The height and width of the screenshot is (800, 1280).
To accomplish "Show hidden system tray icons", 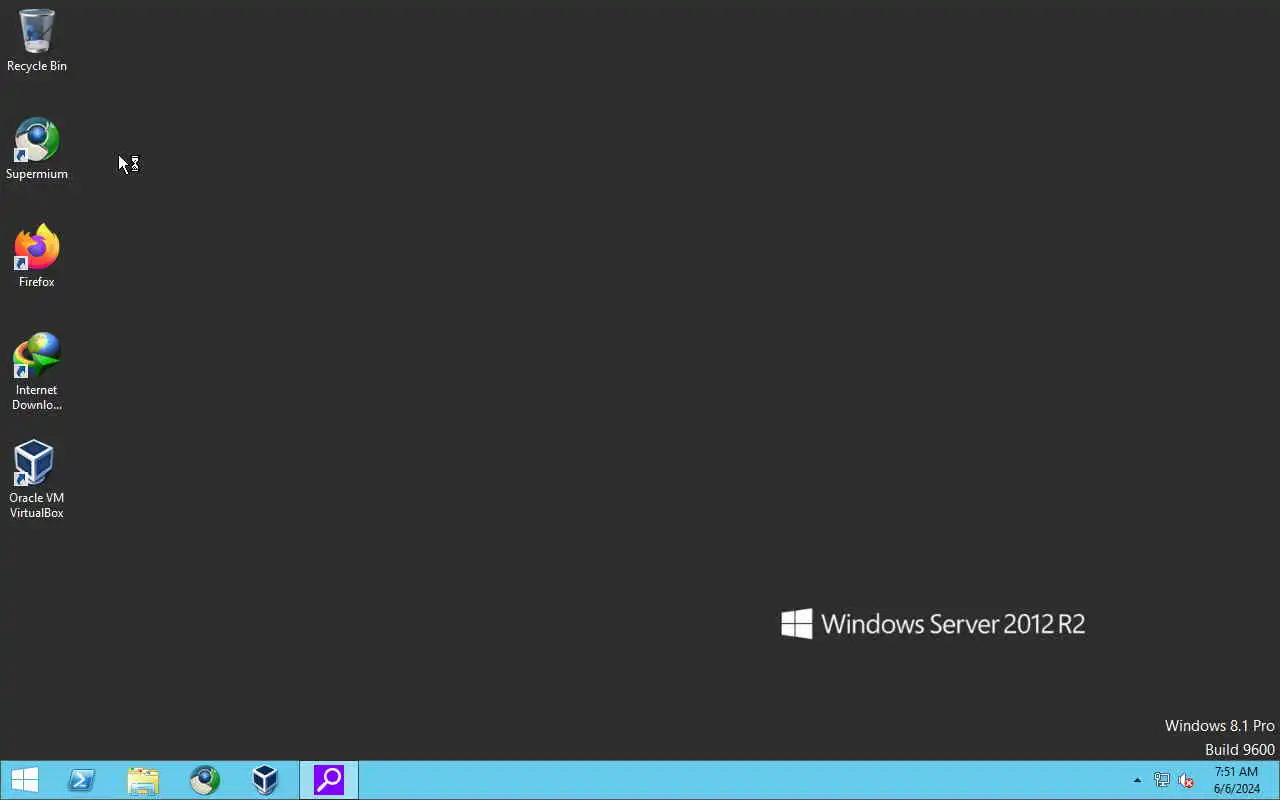I will [x=1137, y=780].
